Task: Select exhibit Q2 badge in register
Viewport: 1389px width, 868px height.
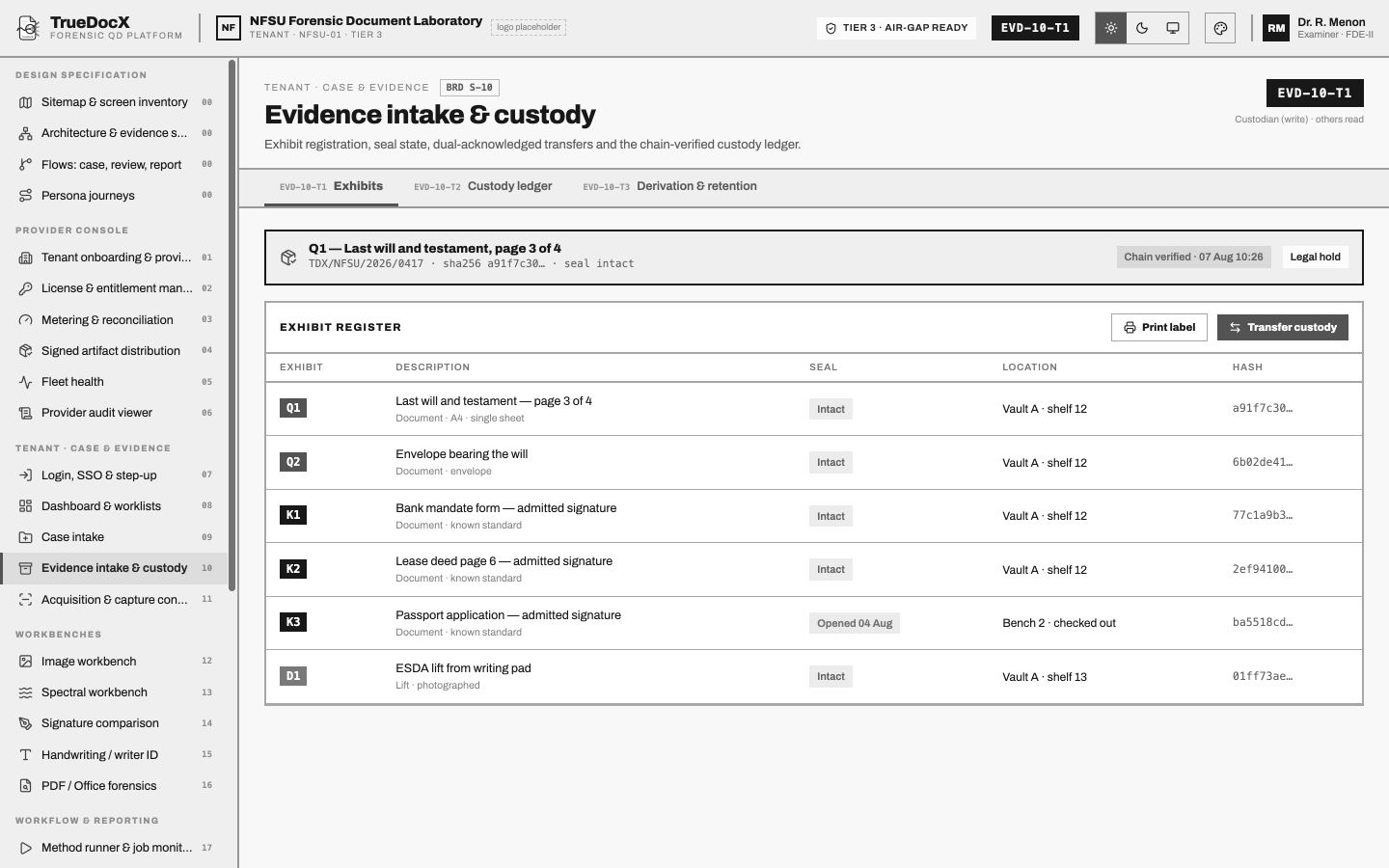Action: tap(292, 462)
